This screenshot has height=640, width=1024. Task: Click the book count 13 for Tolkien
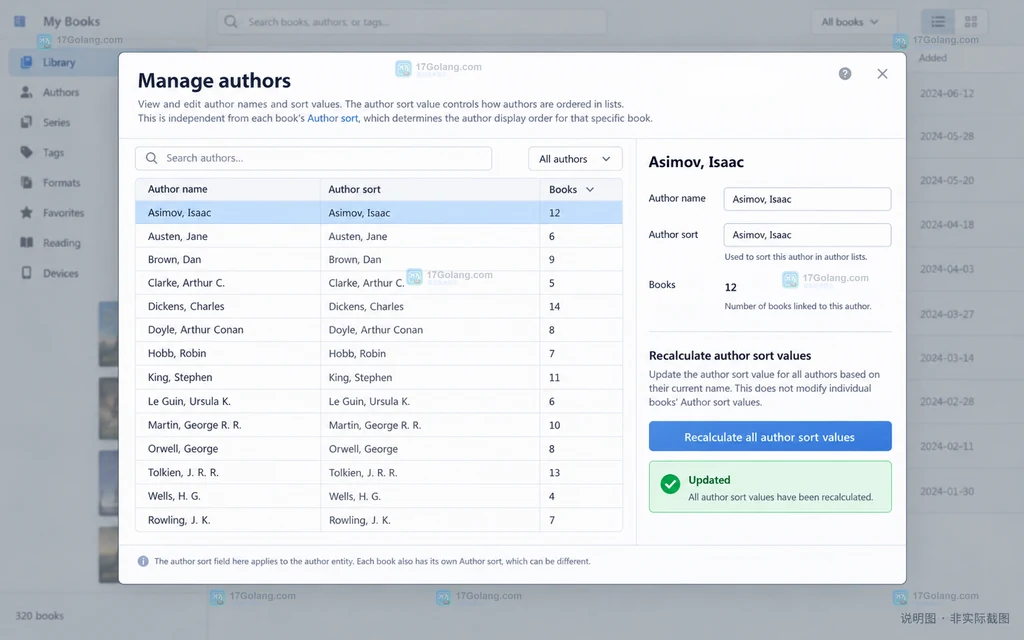click(x=554, y=472)
